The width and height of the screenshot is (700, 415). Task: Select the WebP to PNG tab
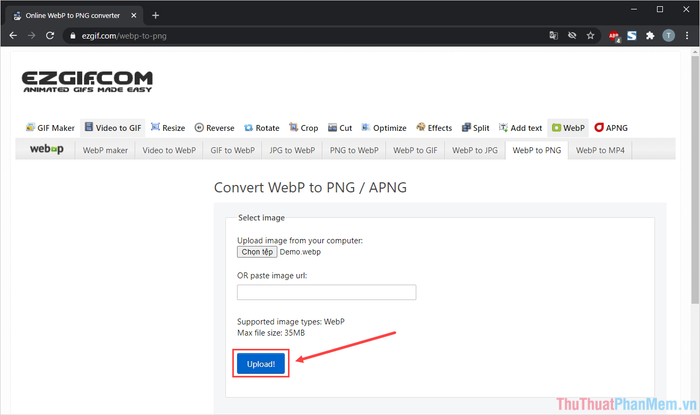[537, 150]
